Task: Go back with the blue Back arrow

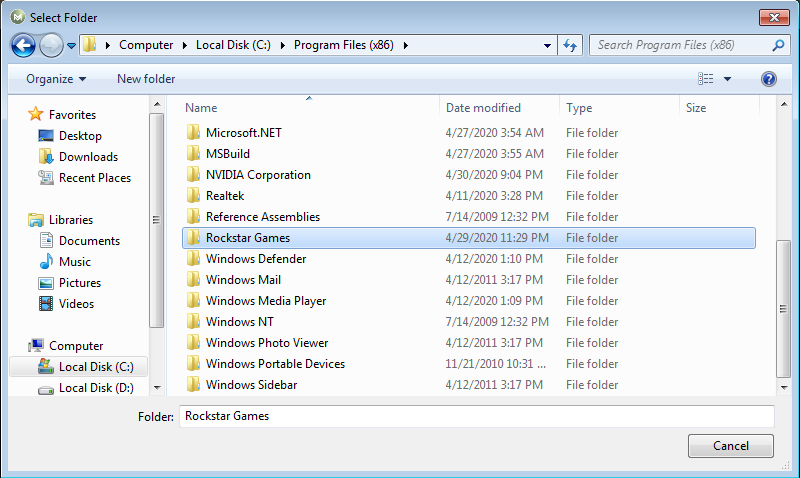Action: pyautogui.click(x=23, y=45)
